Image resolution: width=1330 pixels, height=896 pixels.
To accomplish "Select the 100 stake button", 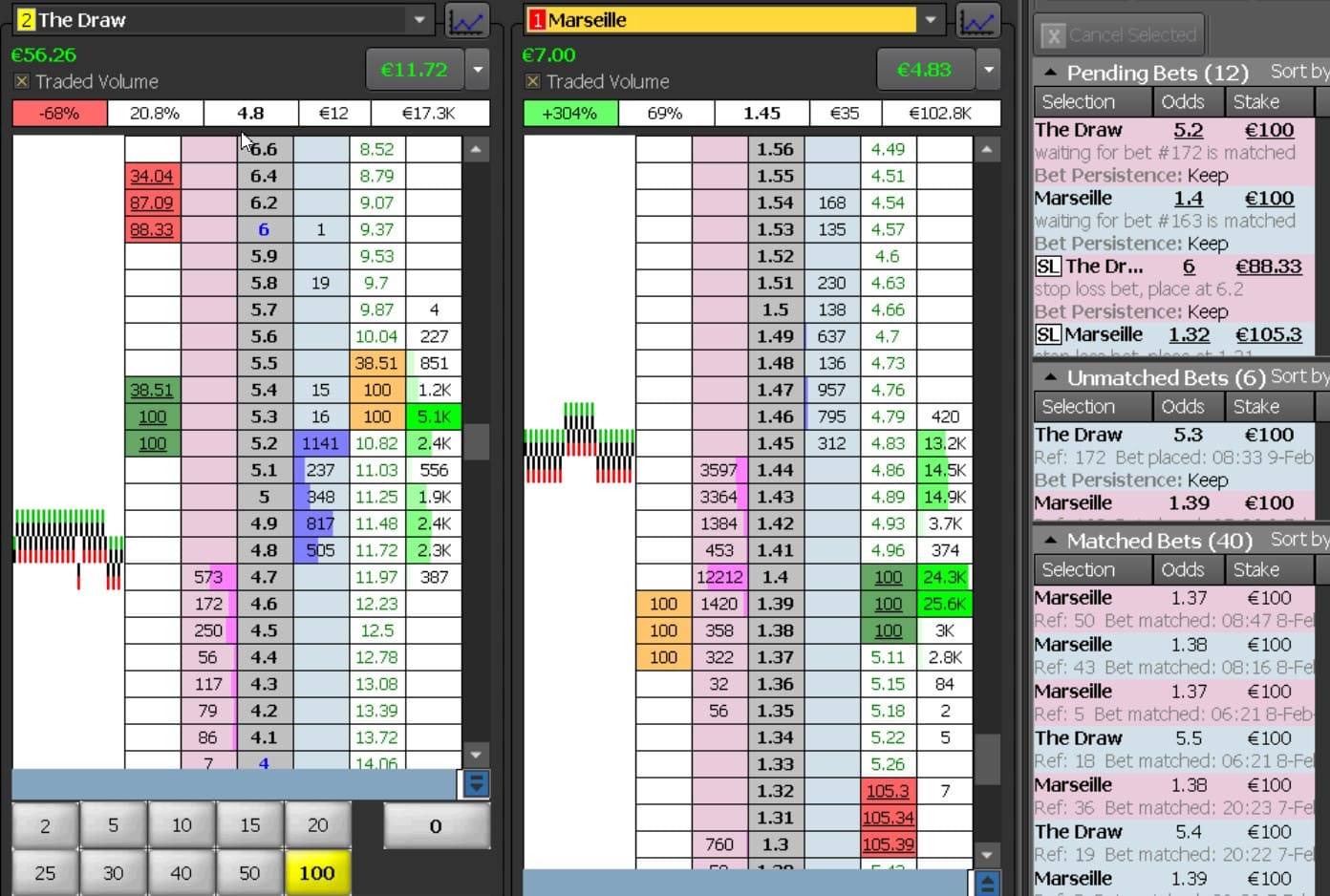I will (318, 872).
